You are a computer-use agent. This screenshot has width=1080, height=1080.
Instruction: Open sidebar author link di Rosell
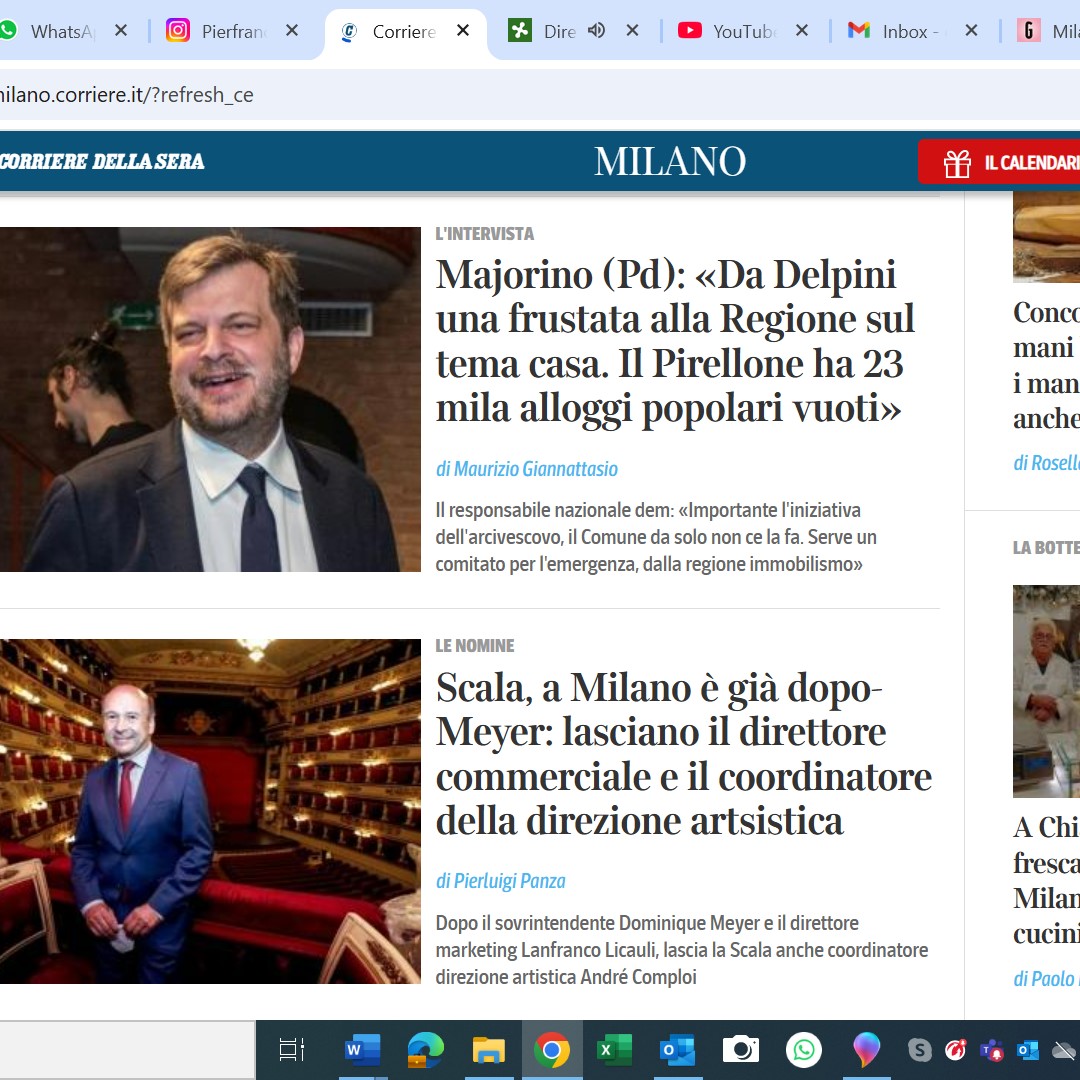pyautogui.click(x=1046, y=463)
